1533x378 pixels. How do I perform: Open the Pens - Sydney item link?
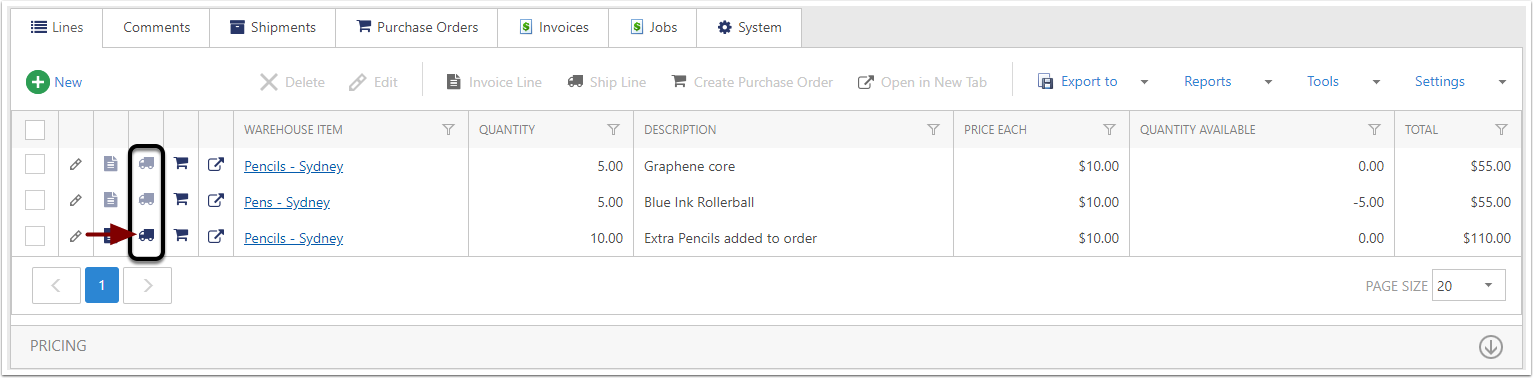pos(287,202)
